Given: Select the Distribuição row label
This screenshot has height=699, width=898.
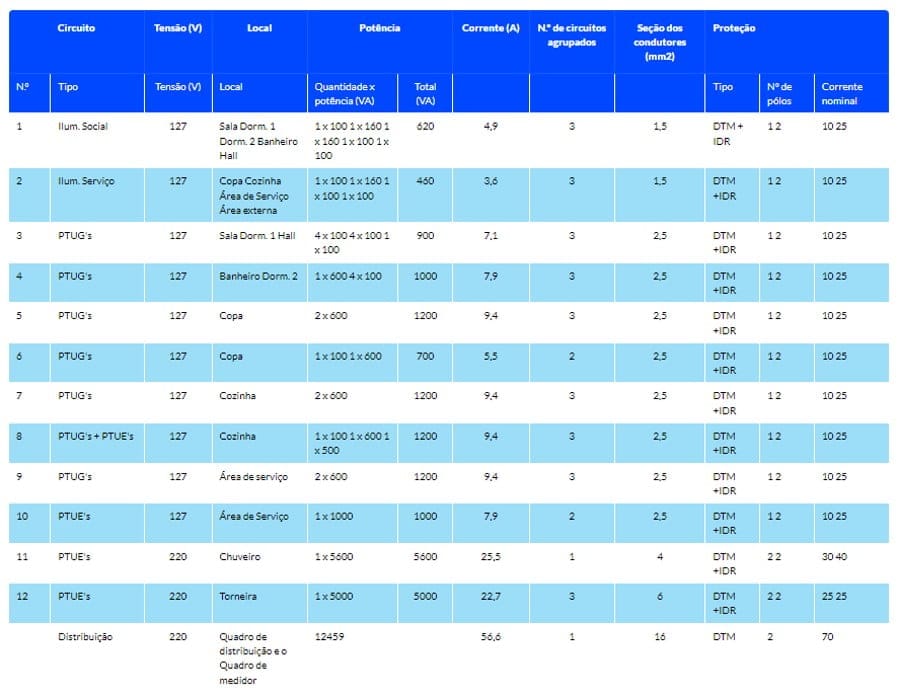Looking at the screenshot, I should pos(85,636).
